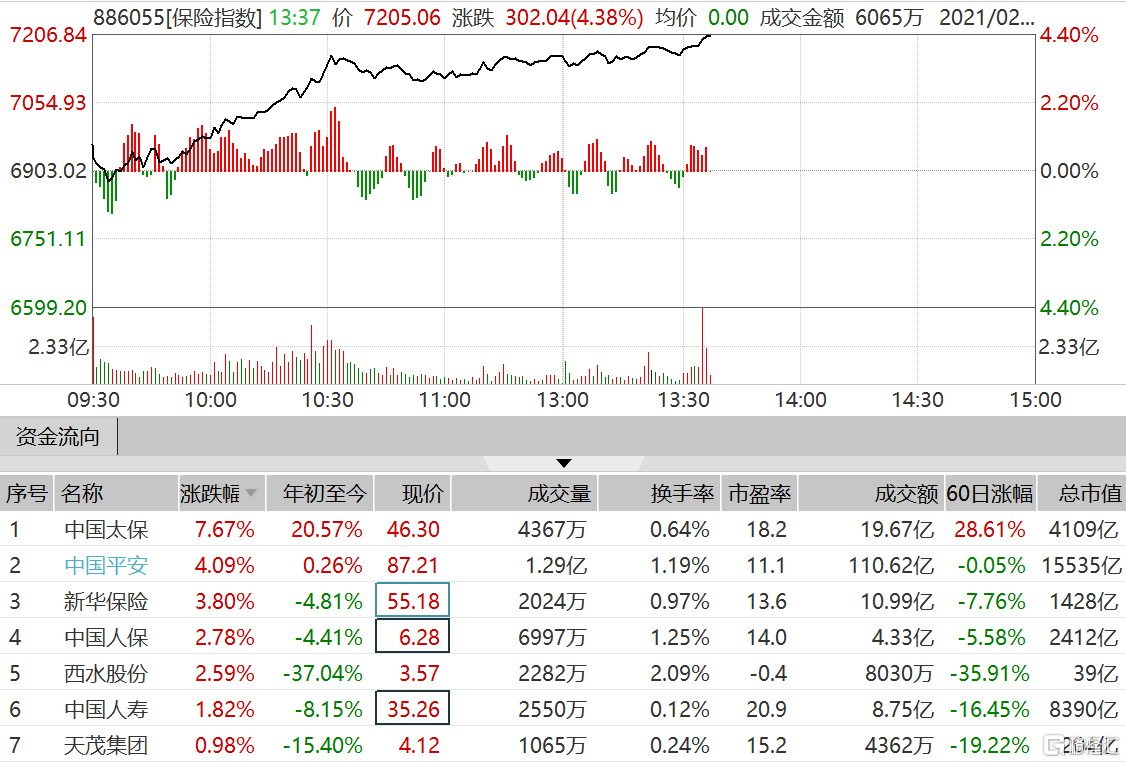Click the 6599.20 price axis label
Viewport: 1126px width, 764px height.
(x=48, y=307)
